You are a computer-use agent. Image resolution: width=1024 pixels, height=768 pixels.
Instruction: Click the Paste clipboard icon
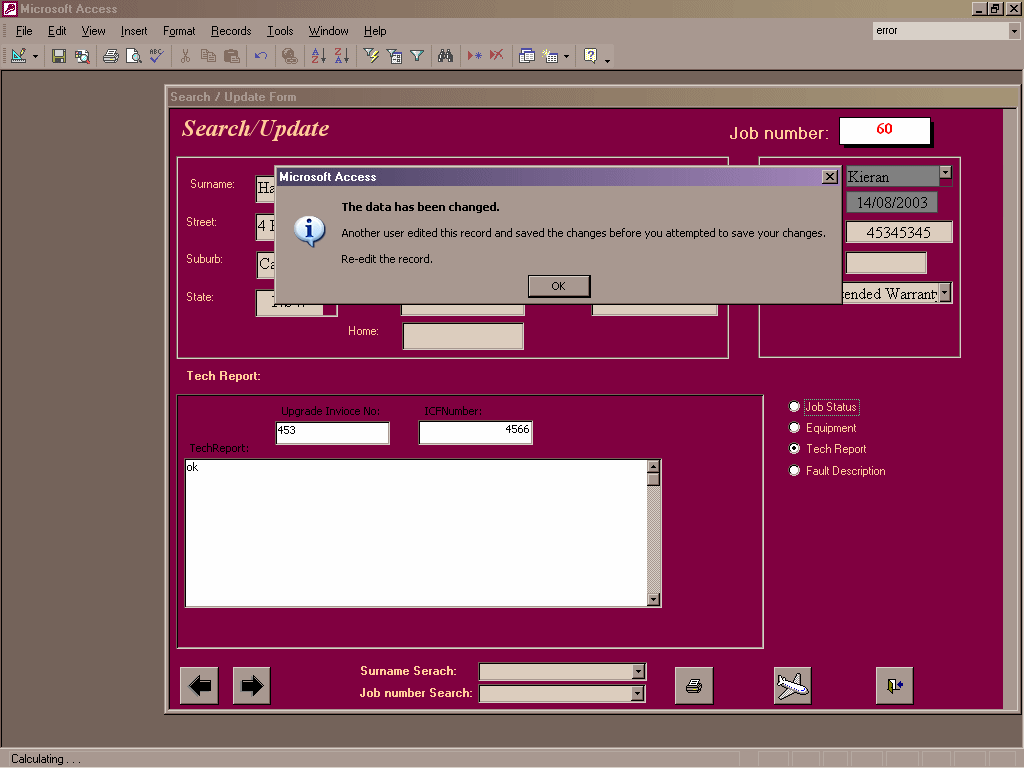click(x=232, y=56)
